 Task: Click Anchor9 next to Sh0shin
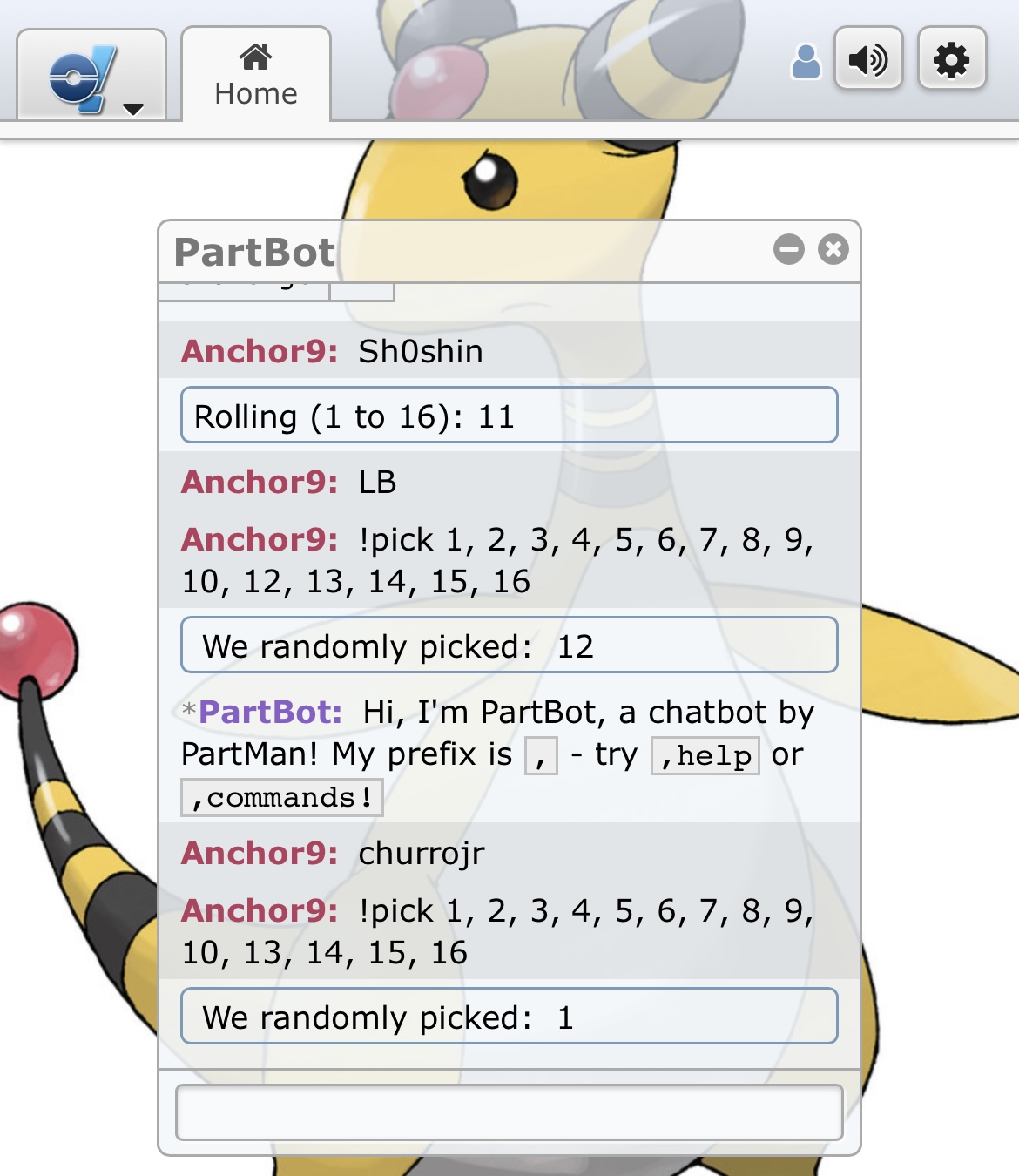tap(259, 351)
